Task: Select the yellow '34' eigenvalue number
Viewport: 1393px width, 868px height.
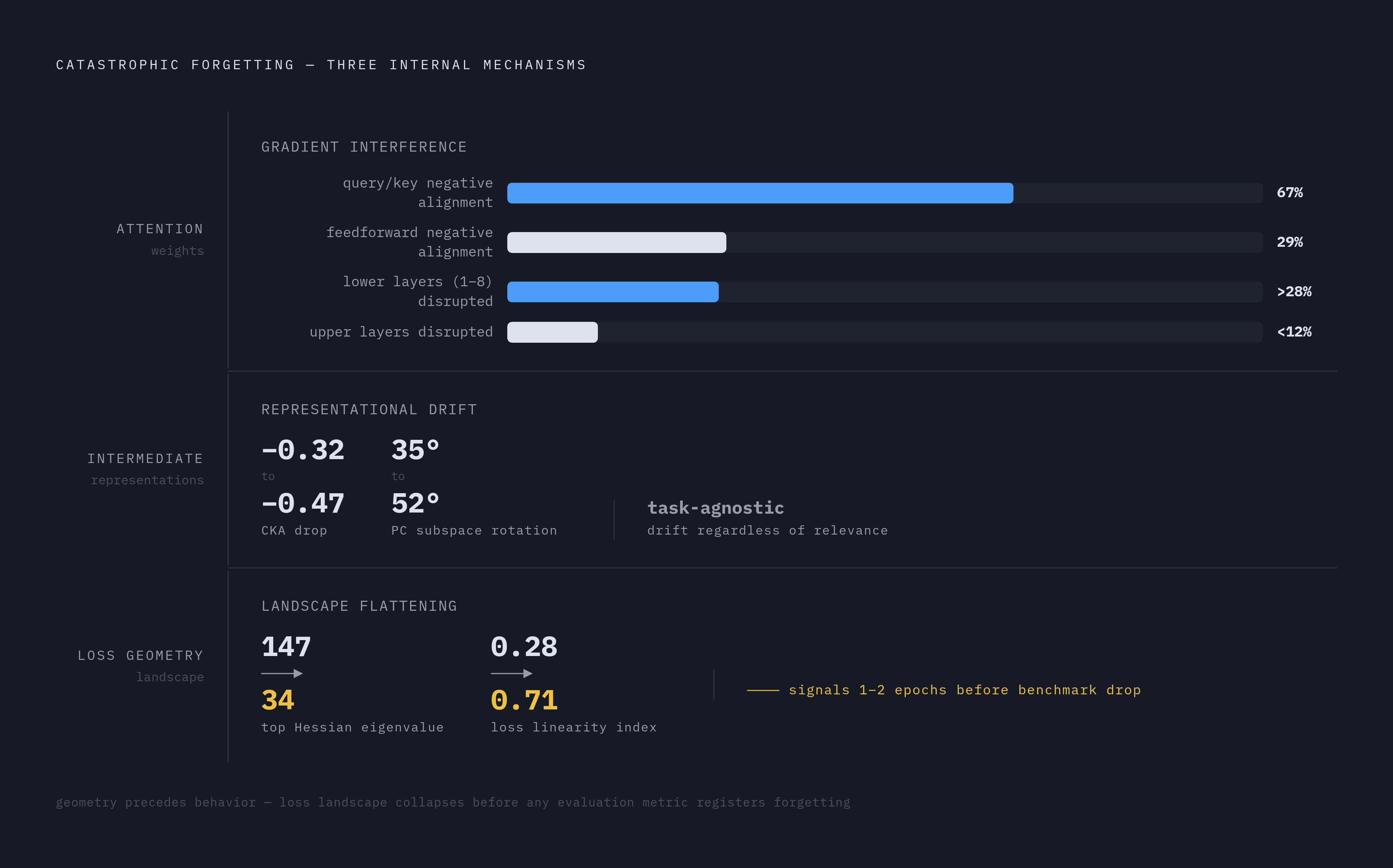Action: [x=278, y=701]
